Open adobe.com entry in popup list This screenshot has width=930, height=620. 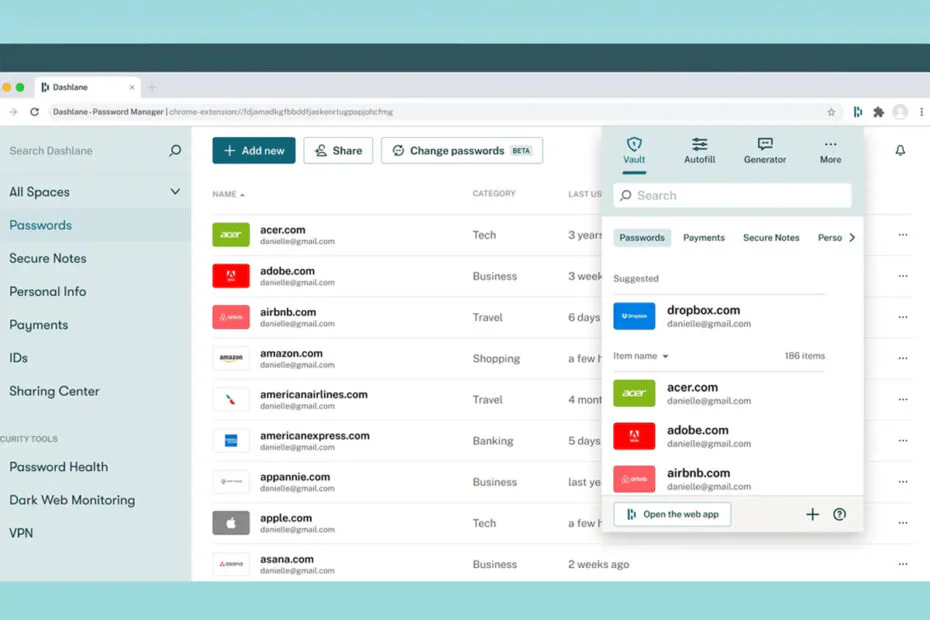coord(719,436)
